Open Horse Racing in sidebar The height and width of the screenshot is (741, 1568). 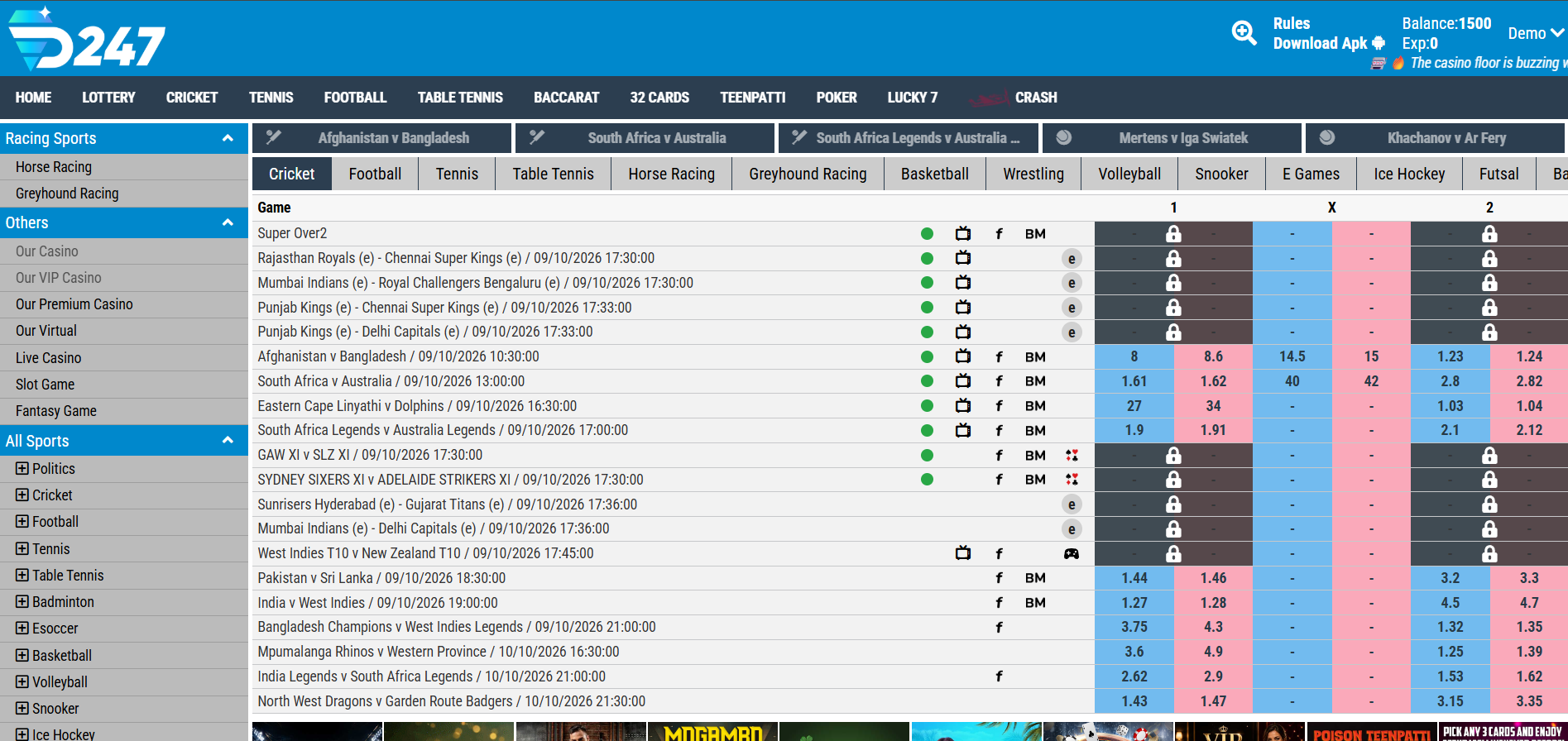[54, 167]
